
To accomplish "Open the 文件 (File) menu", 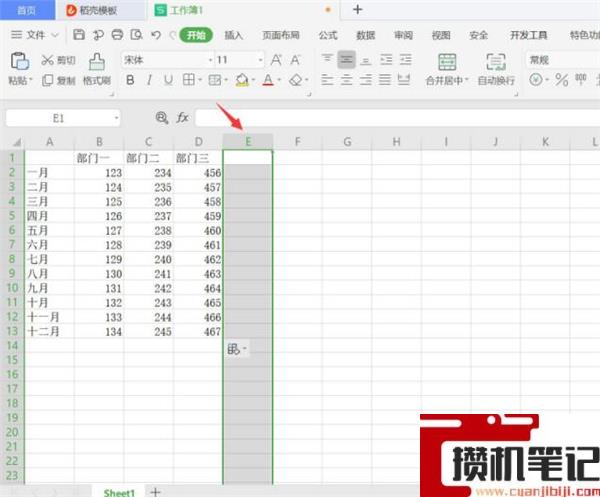I will click(x=34, y=35).
